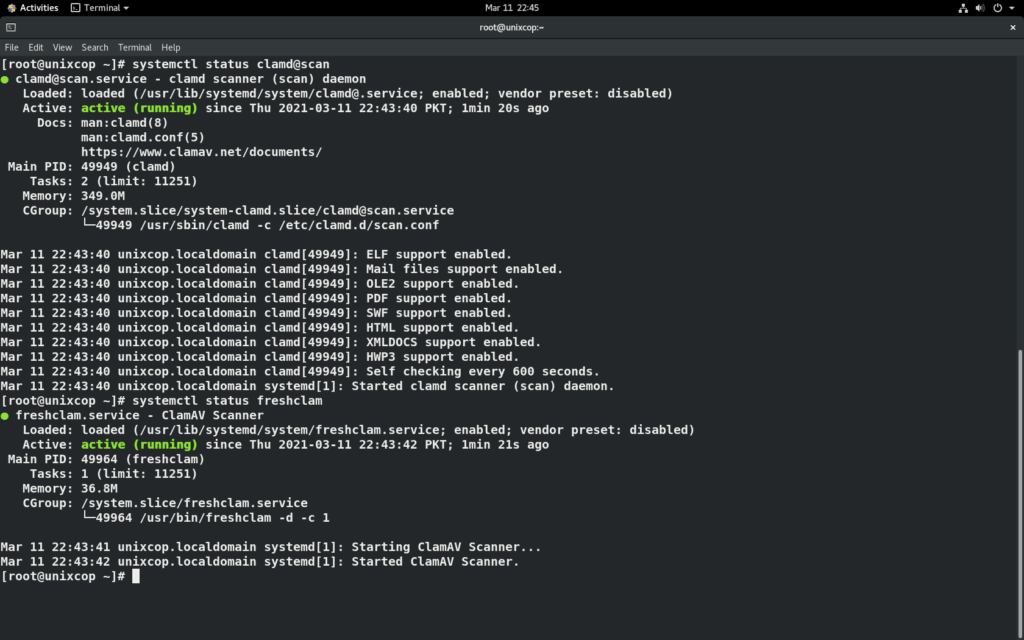Click the volume speaker icon
Image resolution: width=1024 pixels, height=640 pixels.
click(x=980, y=8)
